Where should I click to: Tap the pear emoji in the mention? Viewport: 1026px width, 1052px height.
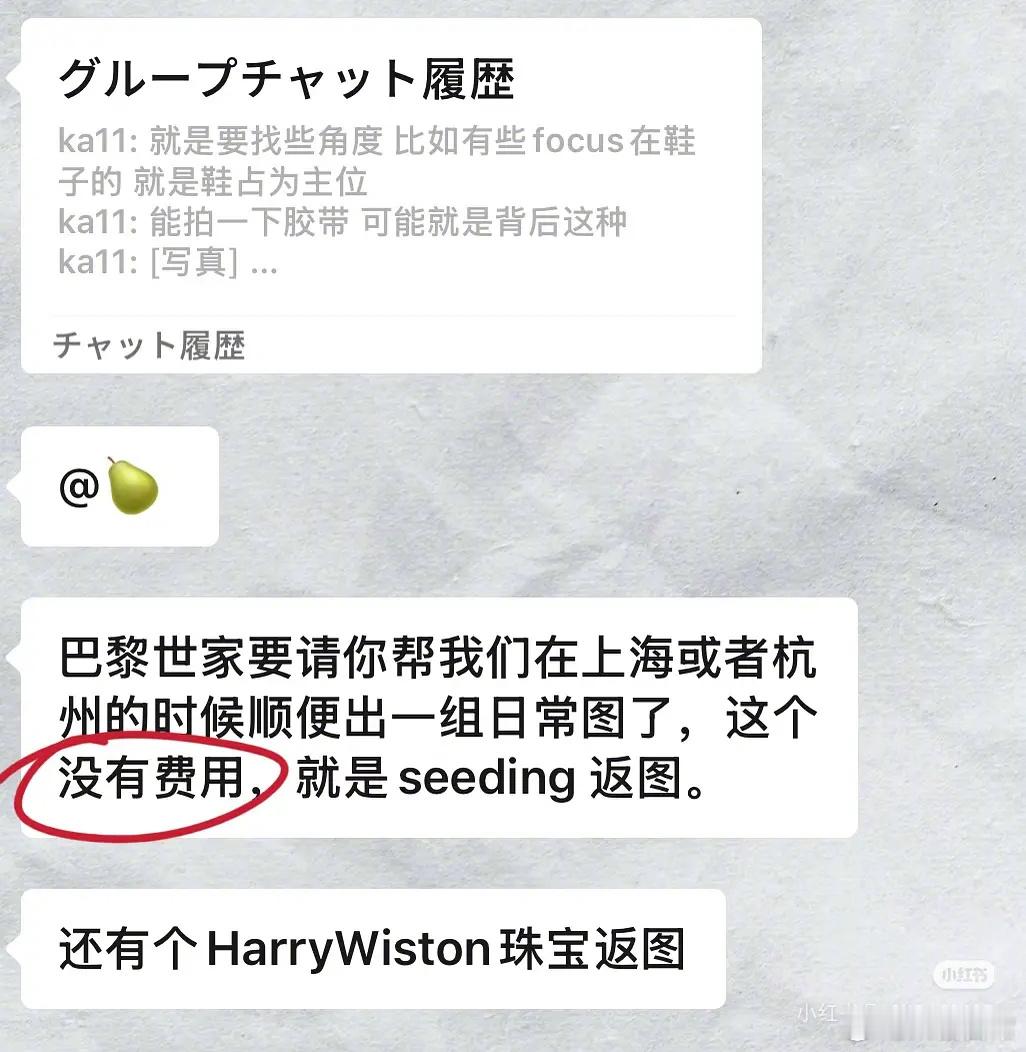click(132, 486)
